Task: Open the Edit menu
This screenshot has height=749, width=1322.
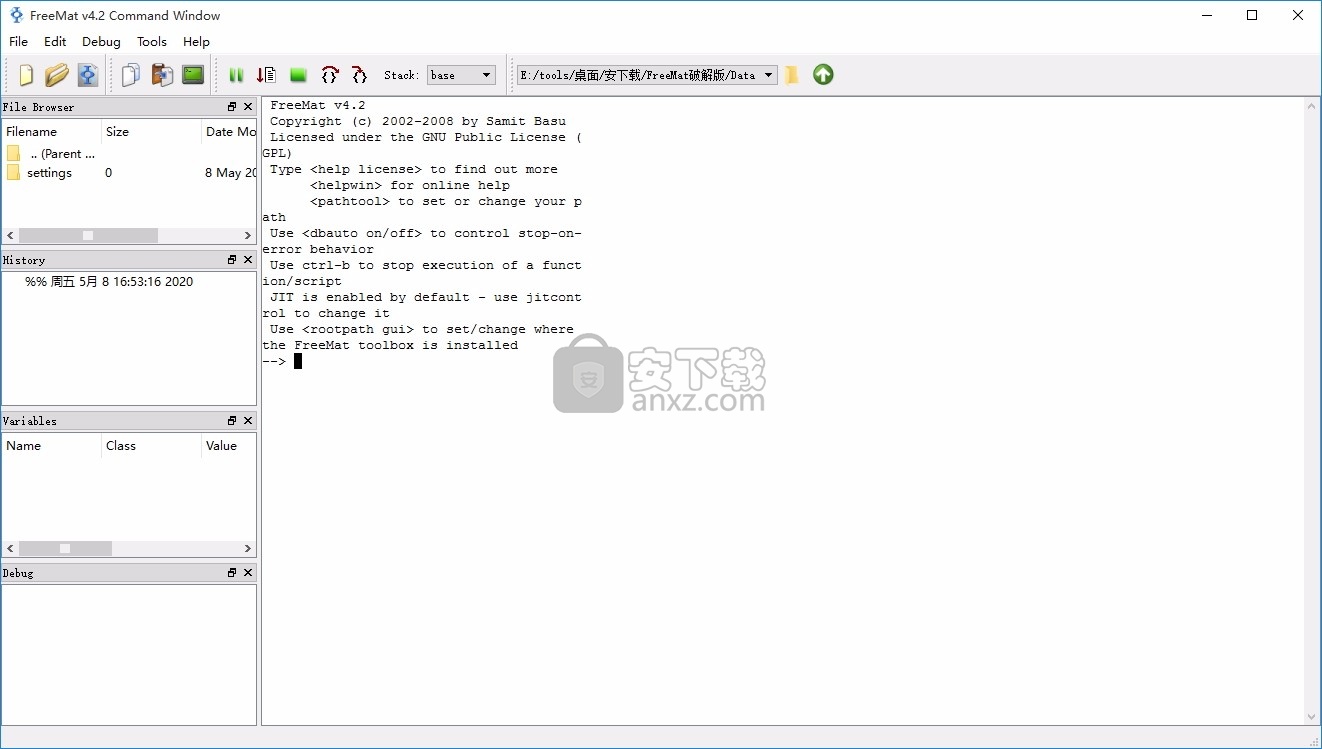Action: [55, 41]
